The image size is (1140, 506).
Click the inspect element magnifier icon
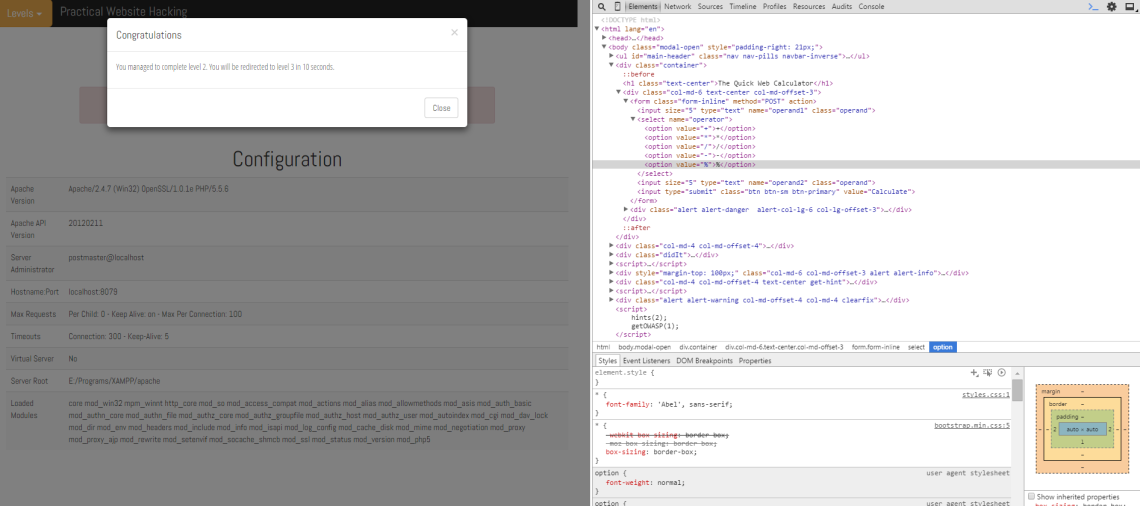click(602, 7)
